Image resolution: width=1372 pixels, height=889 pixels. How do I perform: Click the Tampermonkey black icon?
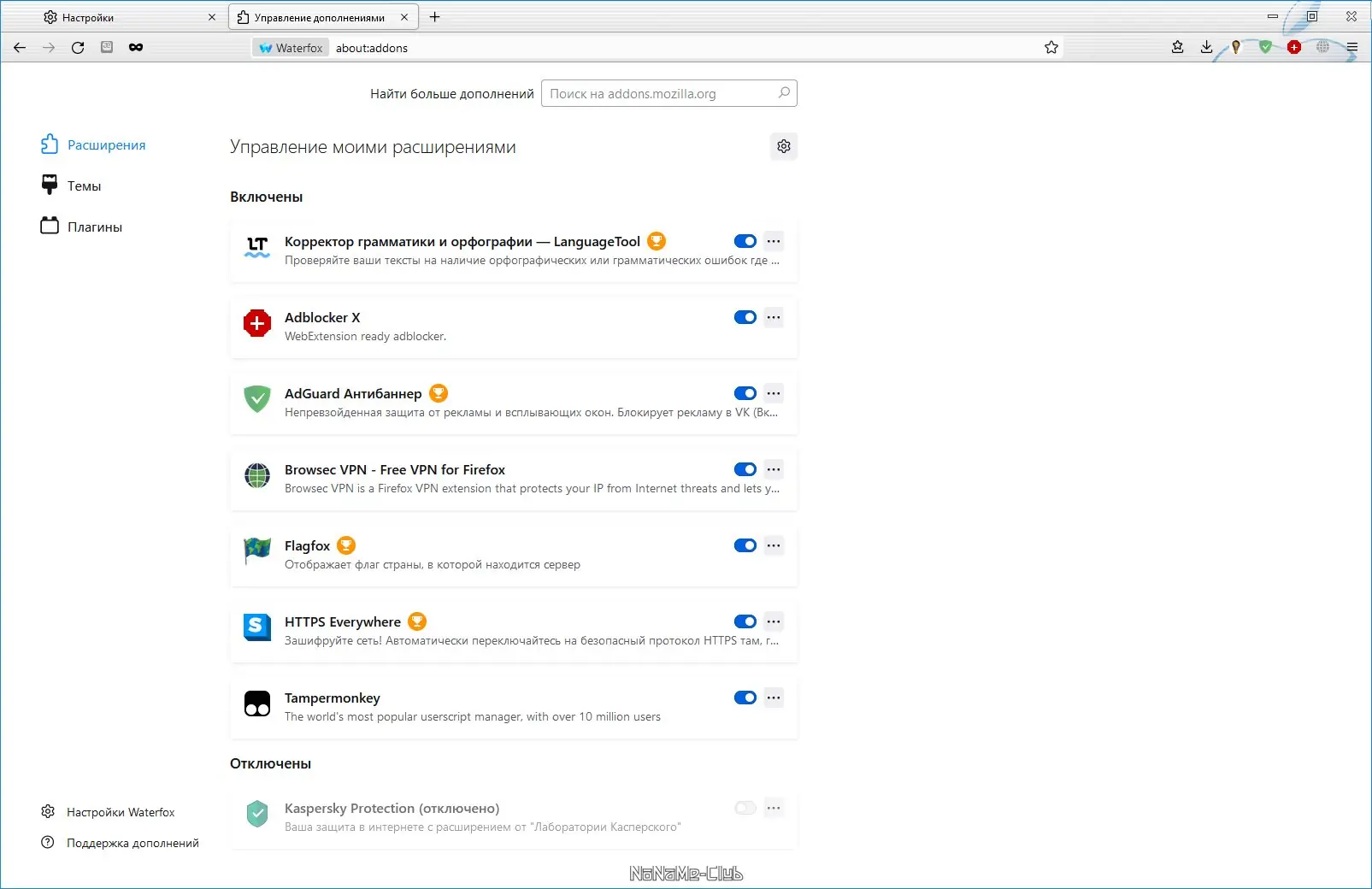click(257, 704)
